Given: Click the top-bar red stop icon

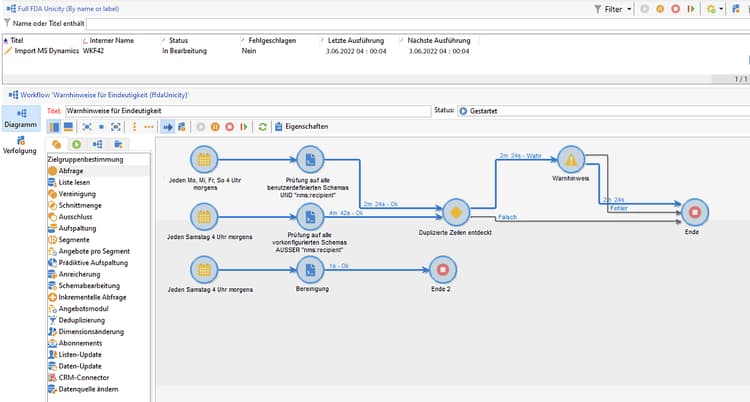Looking at the screenshot, I should point(675,9).
